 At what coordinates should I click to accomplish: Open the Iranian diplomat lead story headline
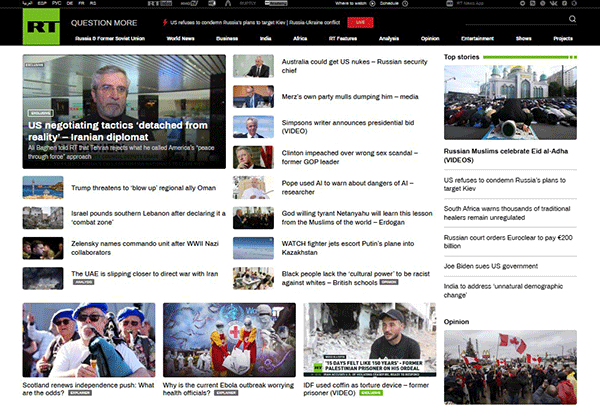(x=118, y=131)
